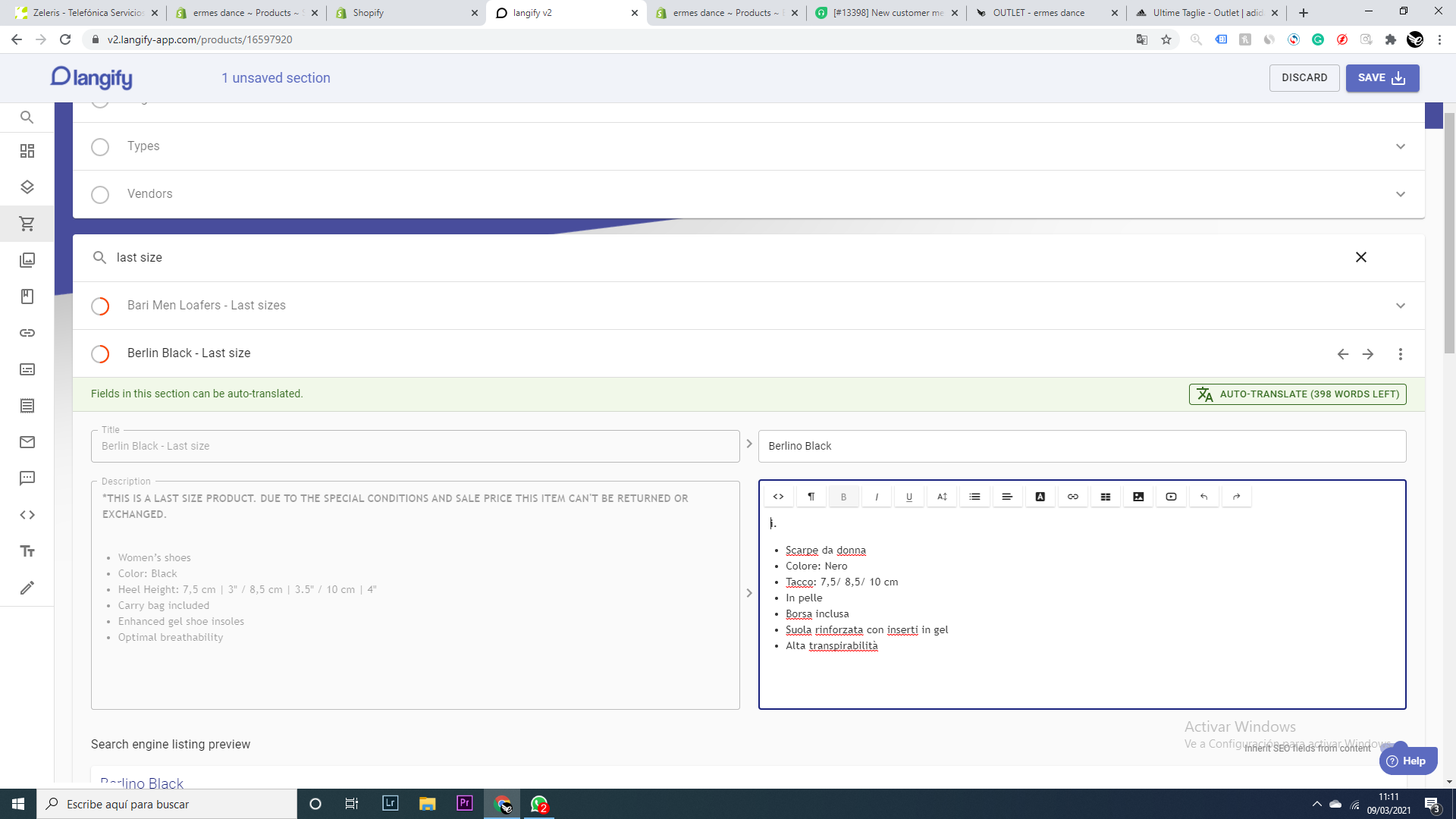Toggle bold formatting in editor
The height and width of the screenshot is (819, 1456).
[843, 497]
